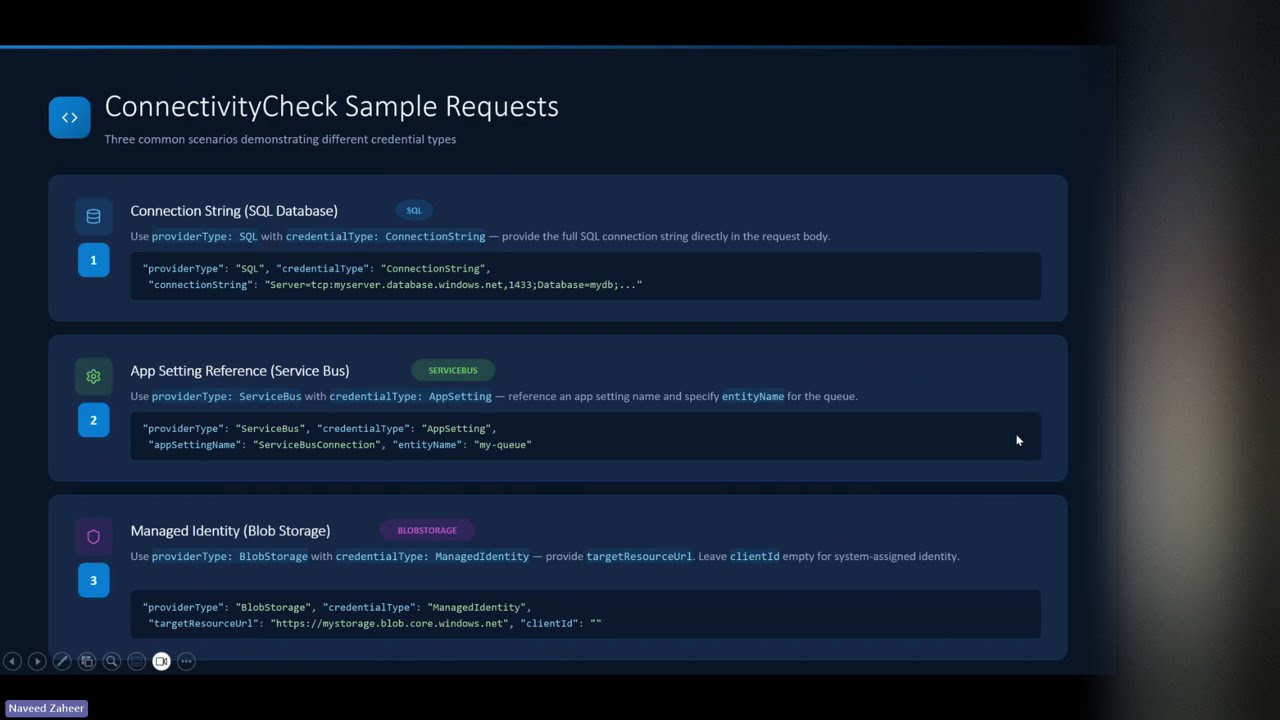1280x720 pixels.
Task: Click the 'clientId' inline code
Action: click(754, 556)
